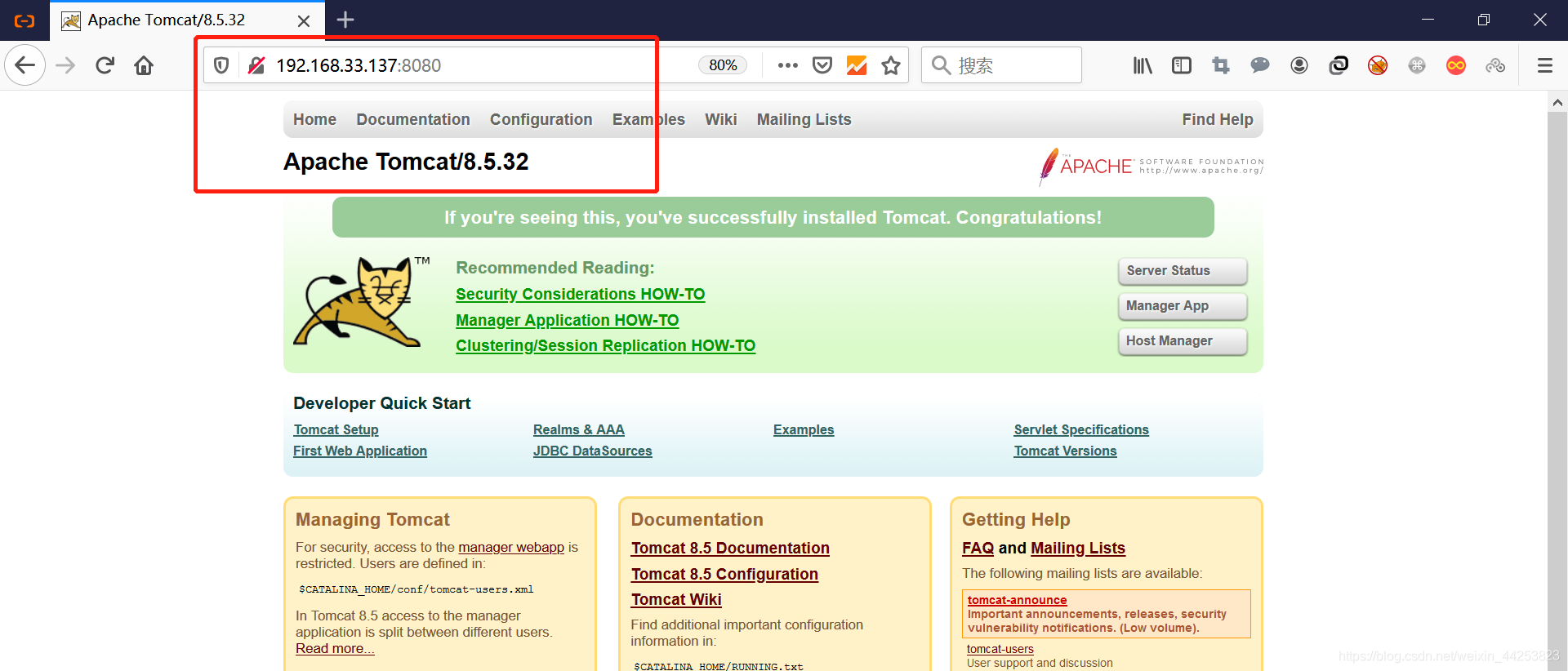Click the Tomcat cat logo image
Image resolution: width=1568 pixels, height=671 pixels.
click(x=360, y=302)
